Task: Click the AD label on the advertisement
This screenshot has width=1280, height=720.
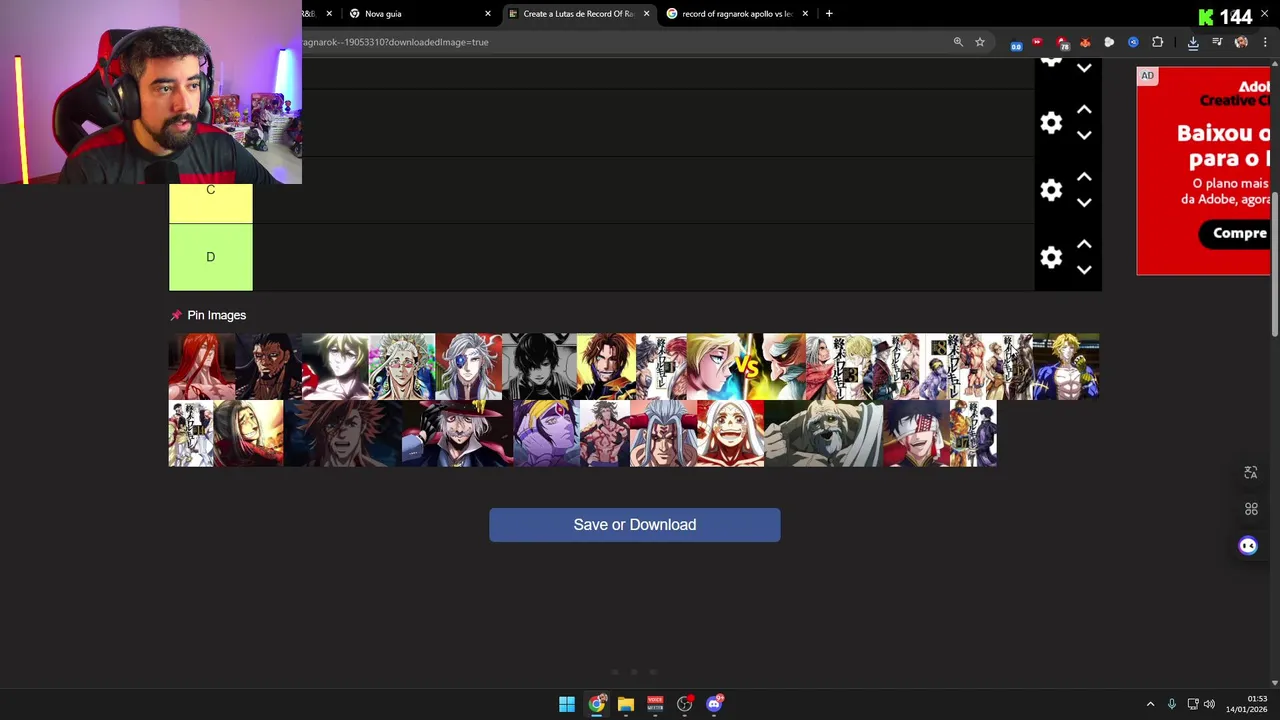Action: click(x=1147, y=76)
